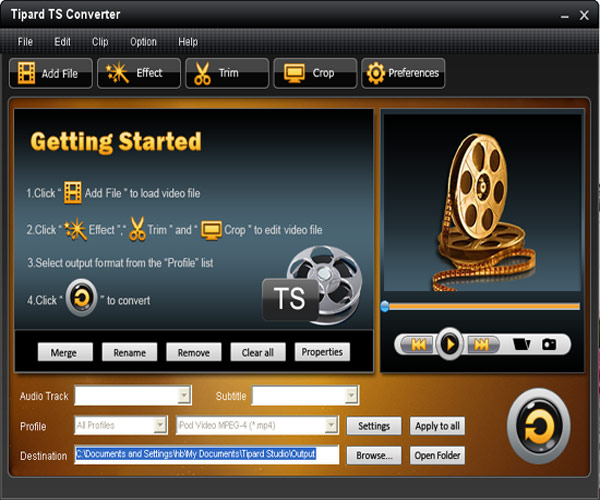Open snapshot folder icon
The width and height of the screenshot is (600, 500).
coord(521,344)
